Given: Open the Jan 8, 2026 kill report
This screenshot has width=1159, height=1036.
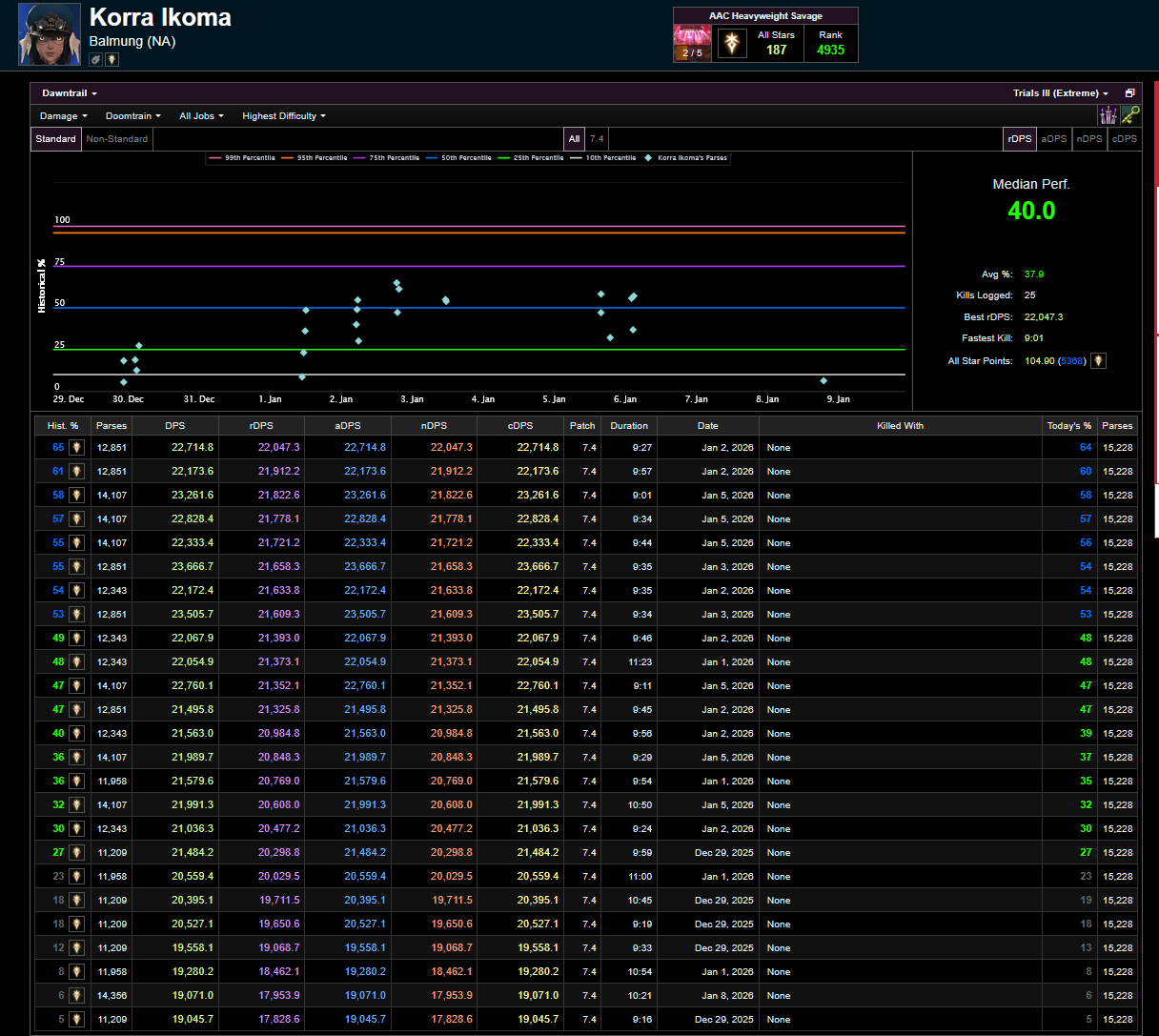Looking at the screenshot, I should click(727, 995).
